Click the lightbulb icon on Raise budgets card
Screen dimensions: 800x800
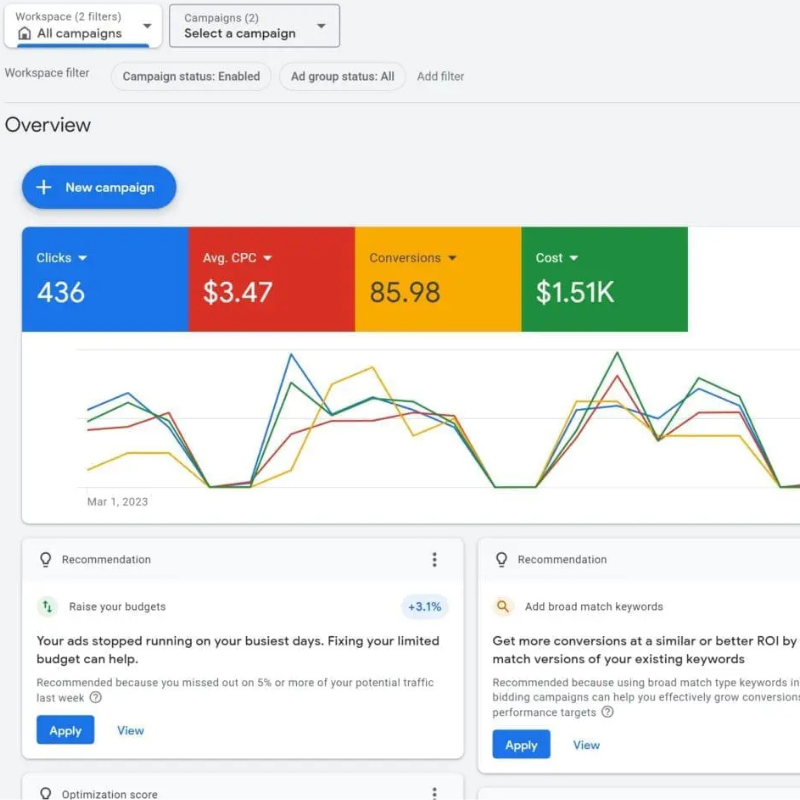pyautogui.click(x=45, y=560)
